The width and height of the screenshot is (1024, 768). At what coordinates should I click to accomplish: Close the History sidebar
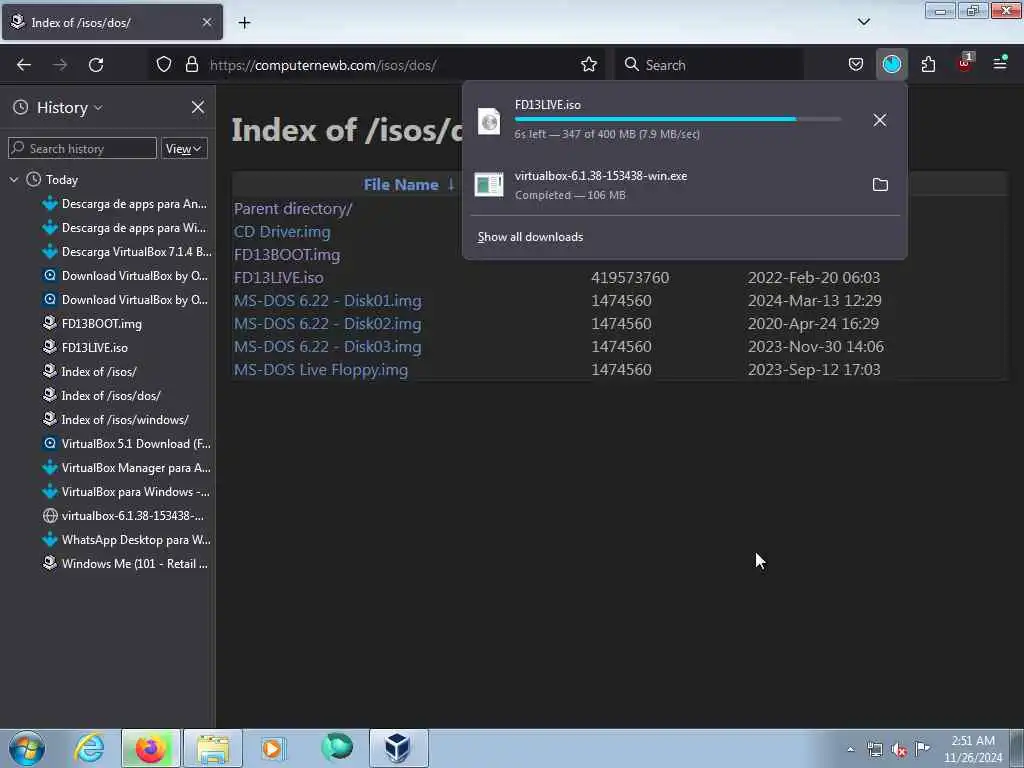coord(198,107)
